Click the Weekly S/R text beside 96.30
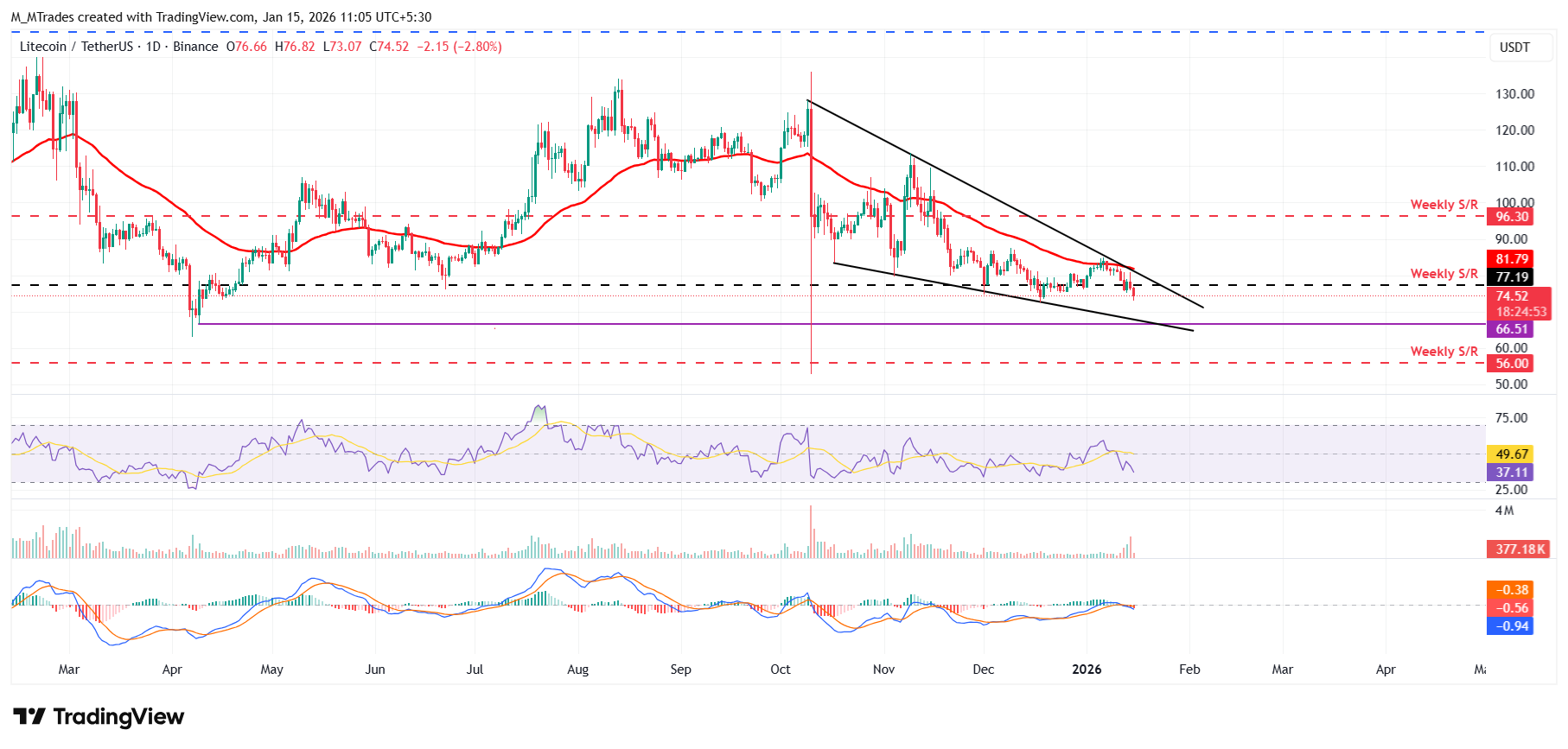Screen dimensions: 1568x749 click(x=1444, y=205)
